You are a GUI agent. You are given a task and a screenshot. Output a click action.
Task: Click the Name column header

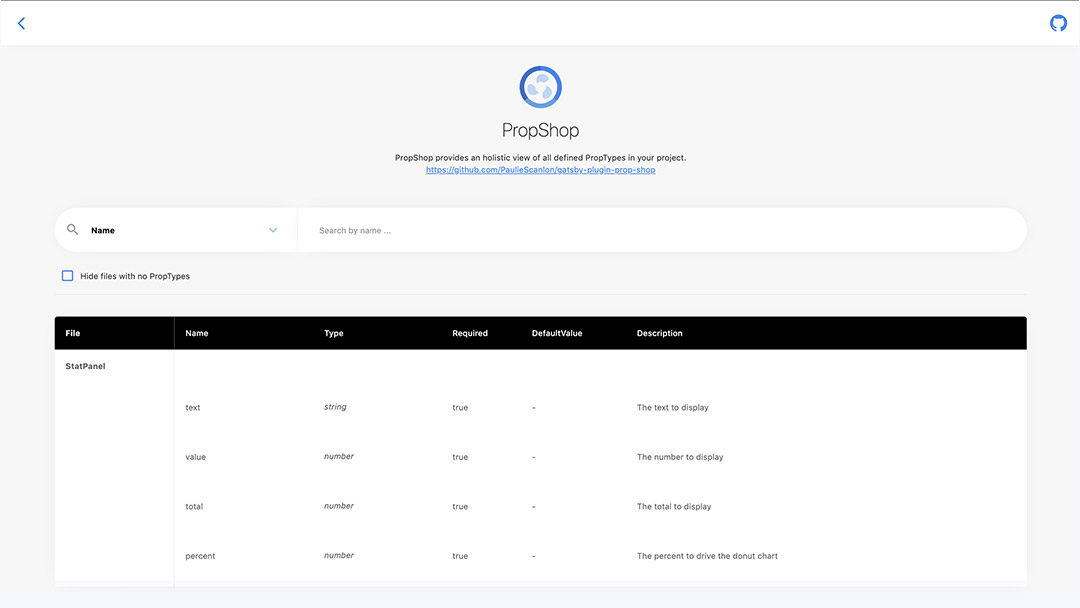point(196,333)
